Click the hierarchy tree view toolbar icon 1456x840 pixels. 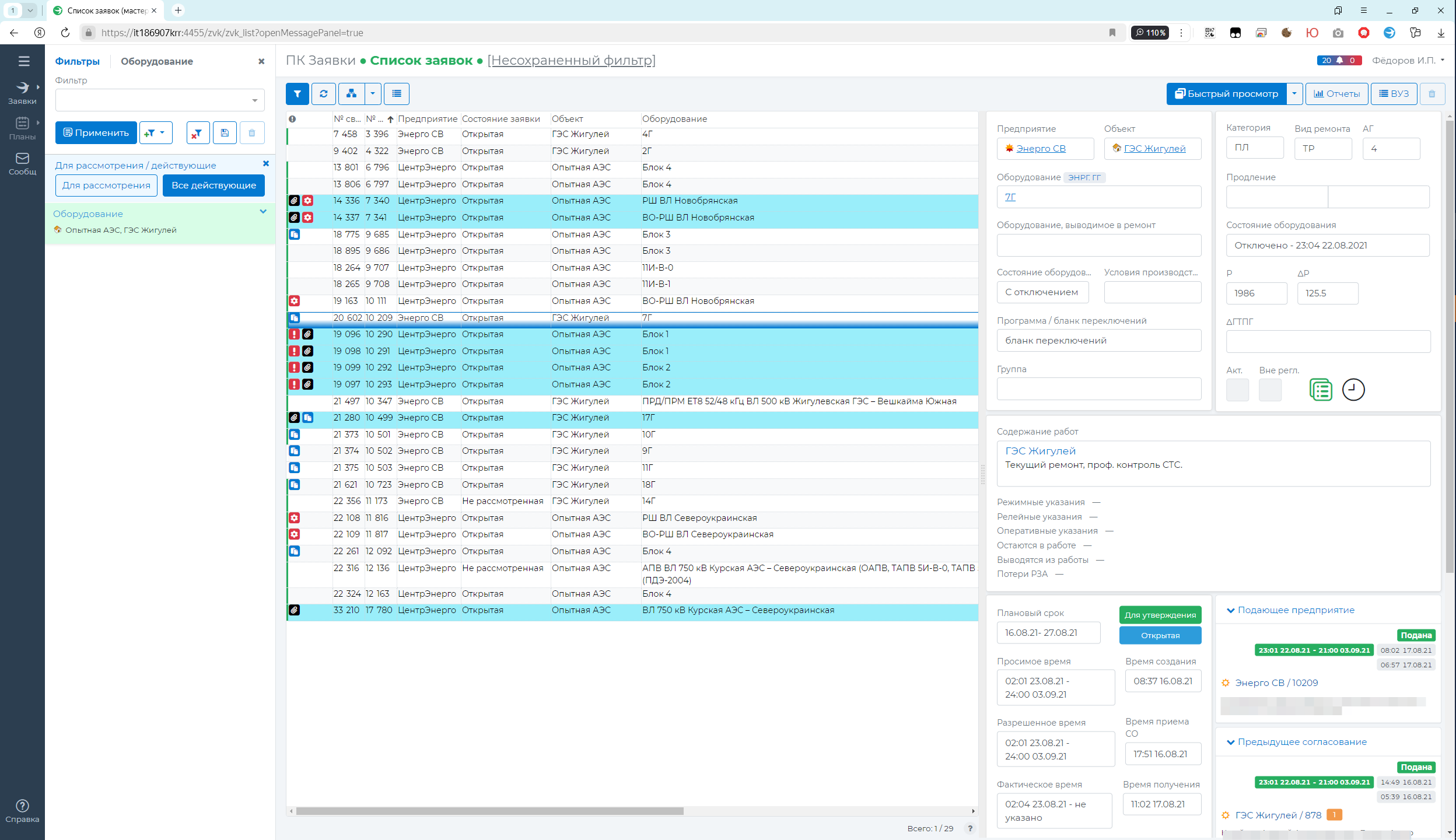tap(351, 93)
